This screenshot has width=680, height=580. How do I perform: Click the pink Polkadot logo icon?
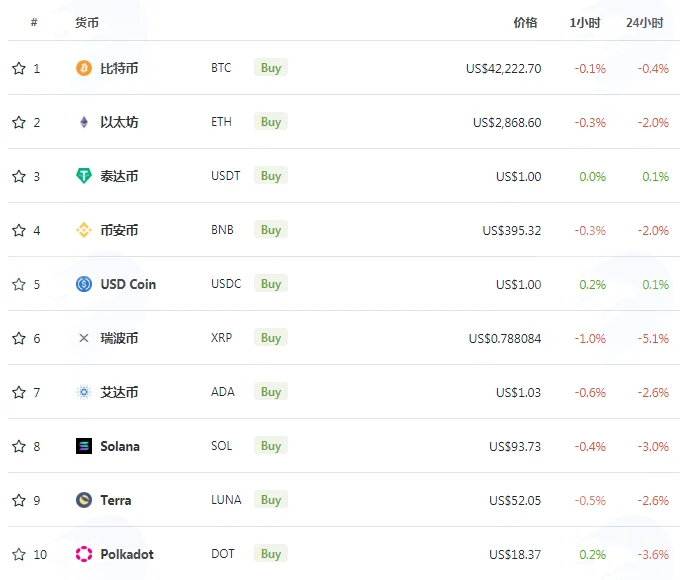84,554
